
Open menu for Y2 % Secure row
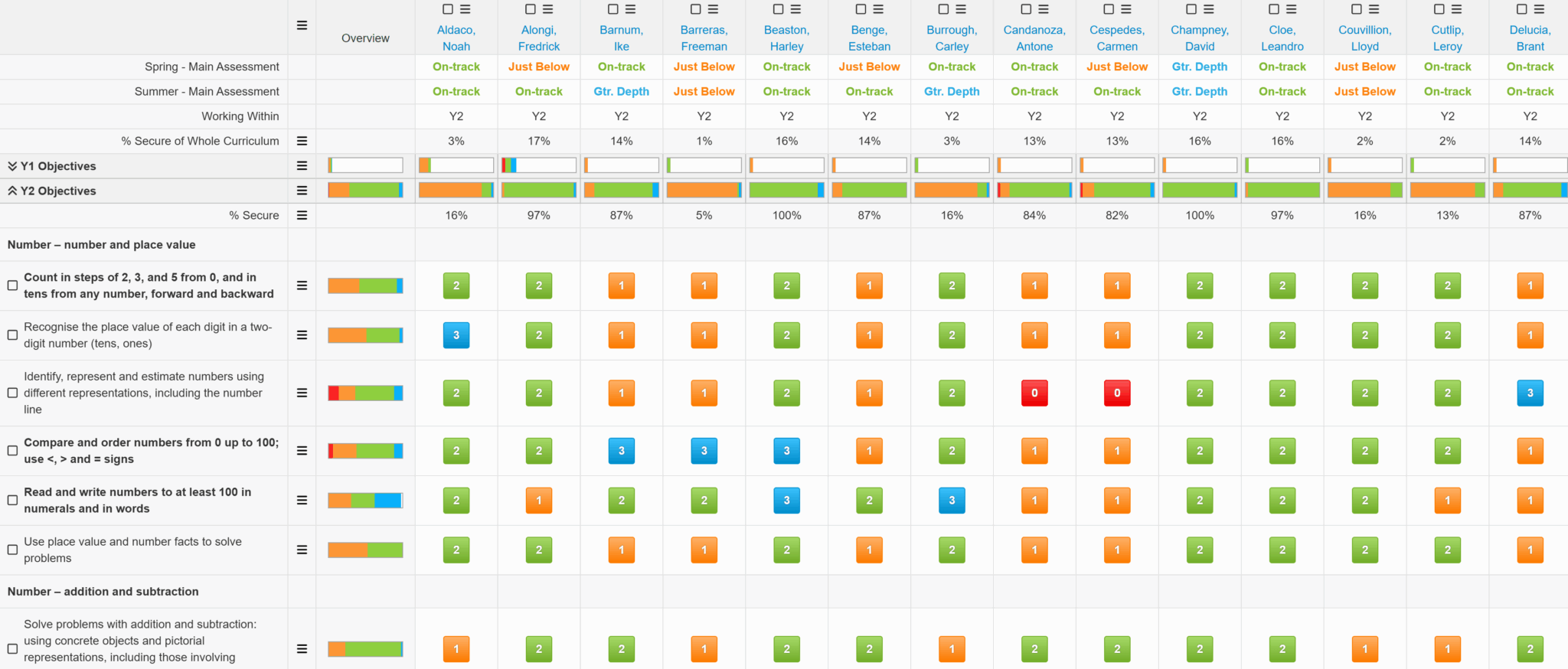click(x=302, y=216)
